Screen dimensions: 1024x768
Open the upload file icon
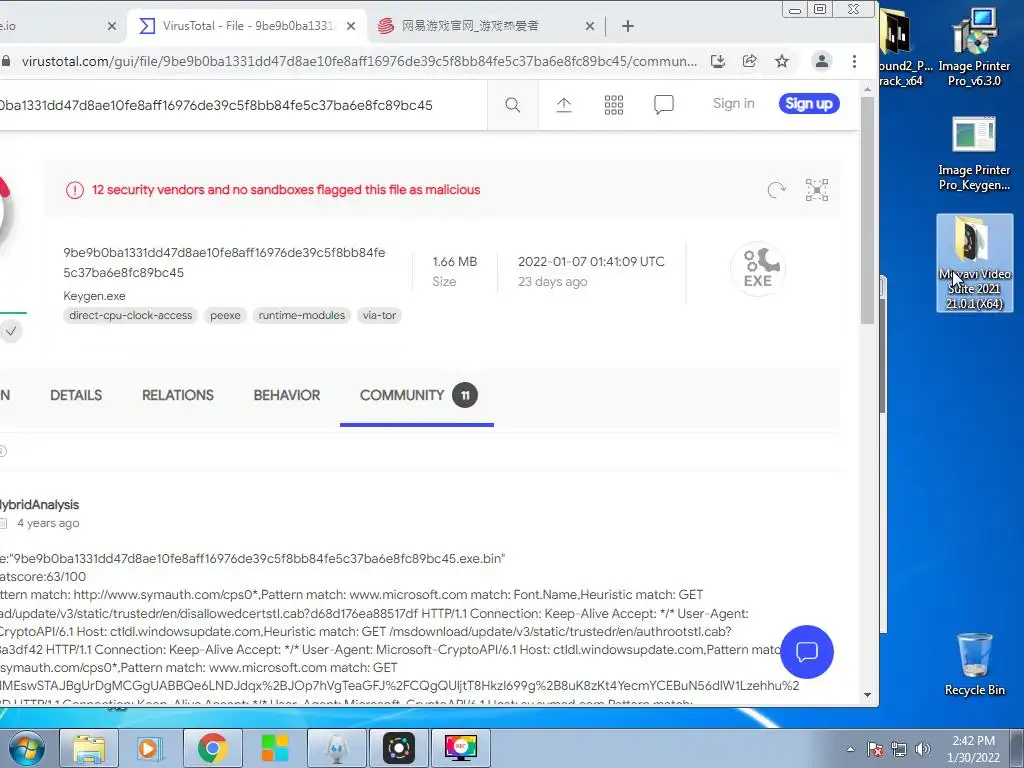[x=564, y=105]
